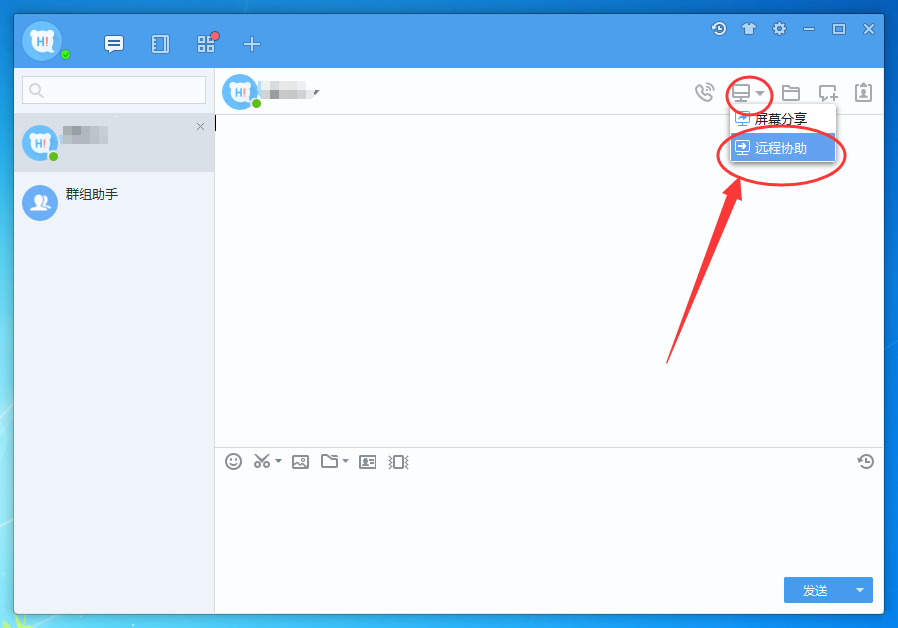
Task: Open the send file folder icon
Action: pos(791,93)
